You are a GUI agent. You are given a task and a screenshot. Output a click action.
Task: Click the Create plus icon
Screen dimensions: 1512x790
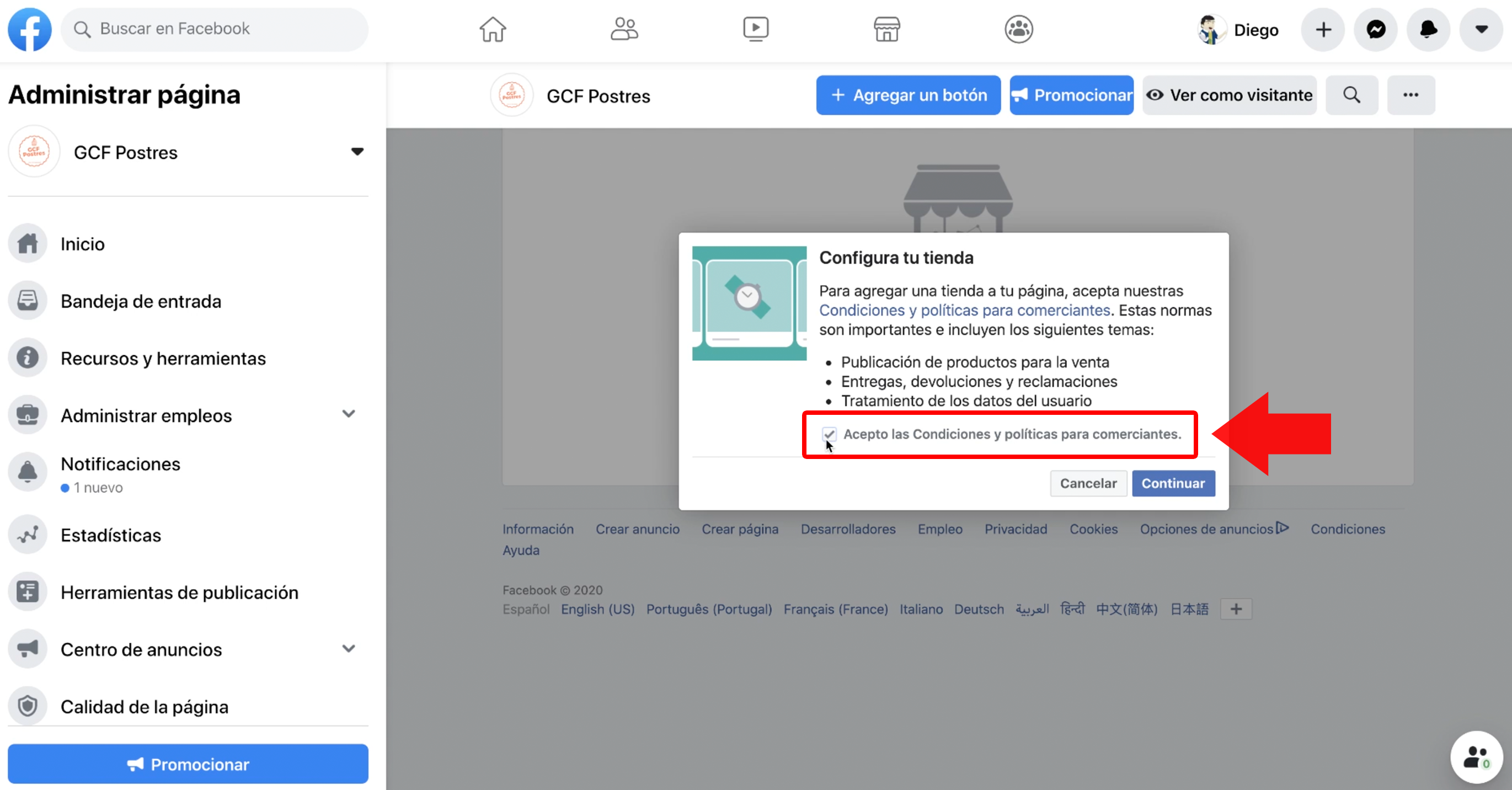click(x=1323, y=29)
